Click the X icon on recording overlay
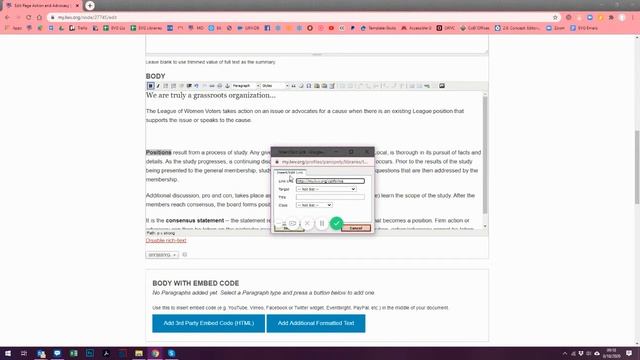The height and width of the screenshot is (360, 640). [307, 223]
